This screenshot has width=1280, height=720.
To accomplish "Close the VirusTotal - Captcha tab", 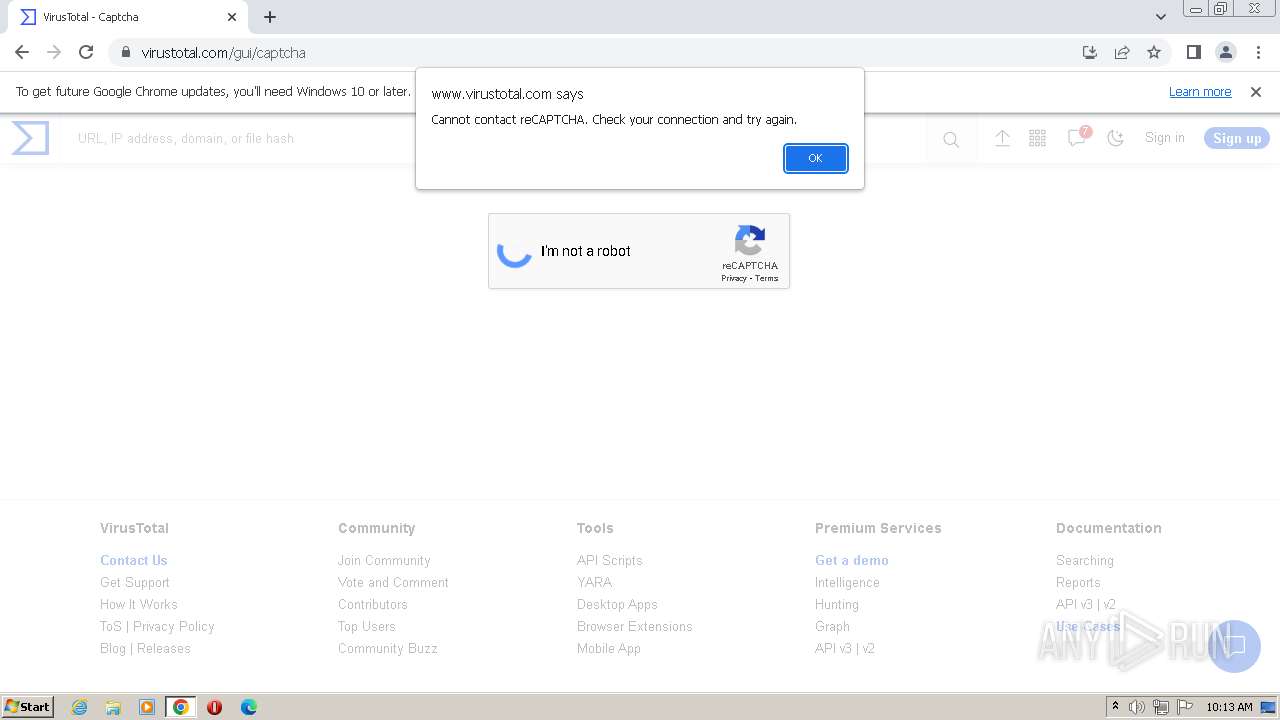I will (x=232, y=17).
